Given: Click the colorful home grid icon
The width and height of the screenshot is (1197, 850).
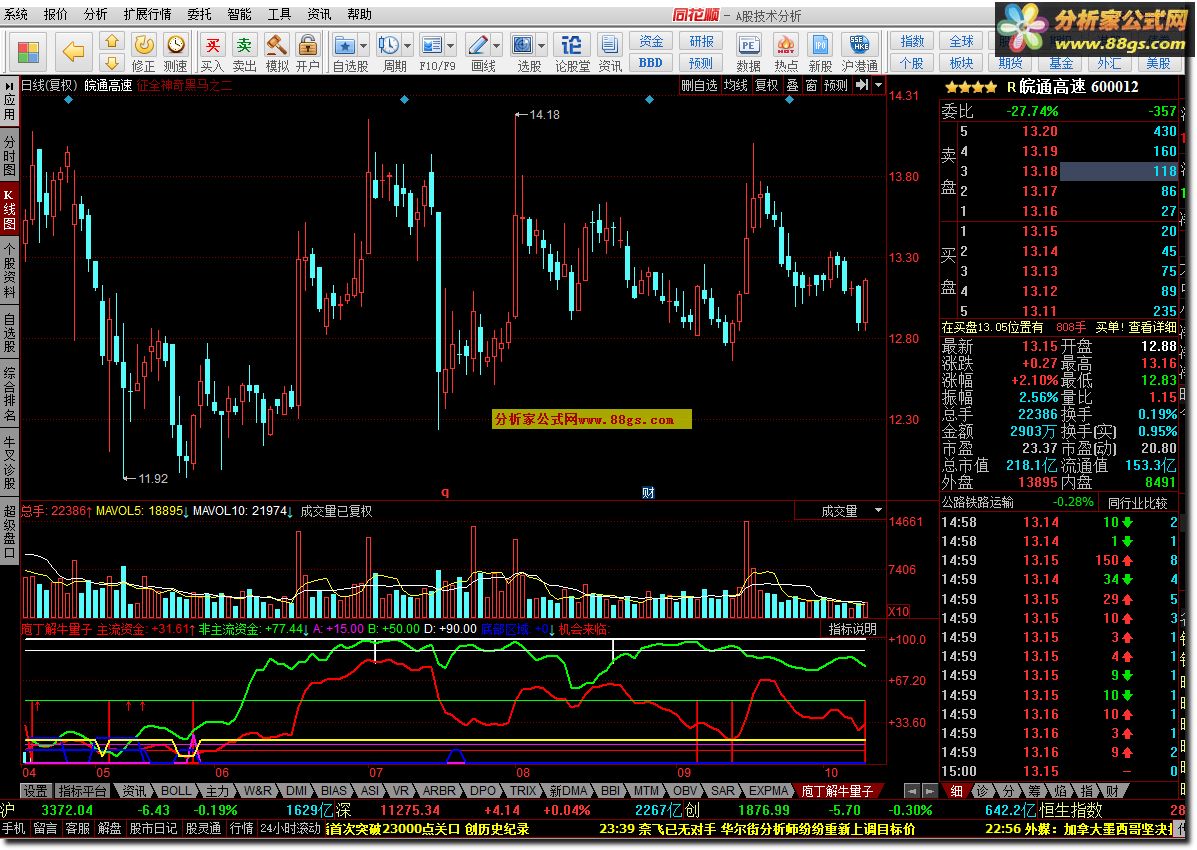Looking at the screenshot, I should click(x=28, y=51).
